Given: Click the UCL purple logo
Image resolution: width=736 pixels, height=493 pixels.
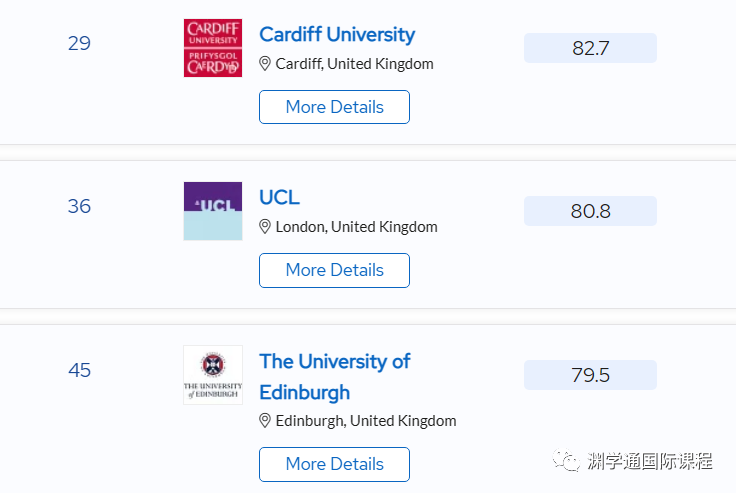Looking at the screenshot, I should point(213,211).
